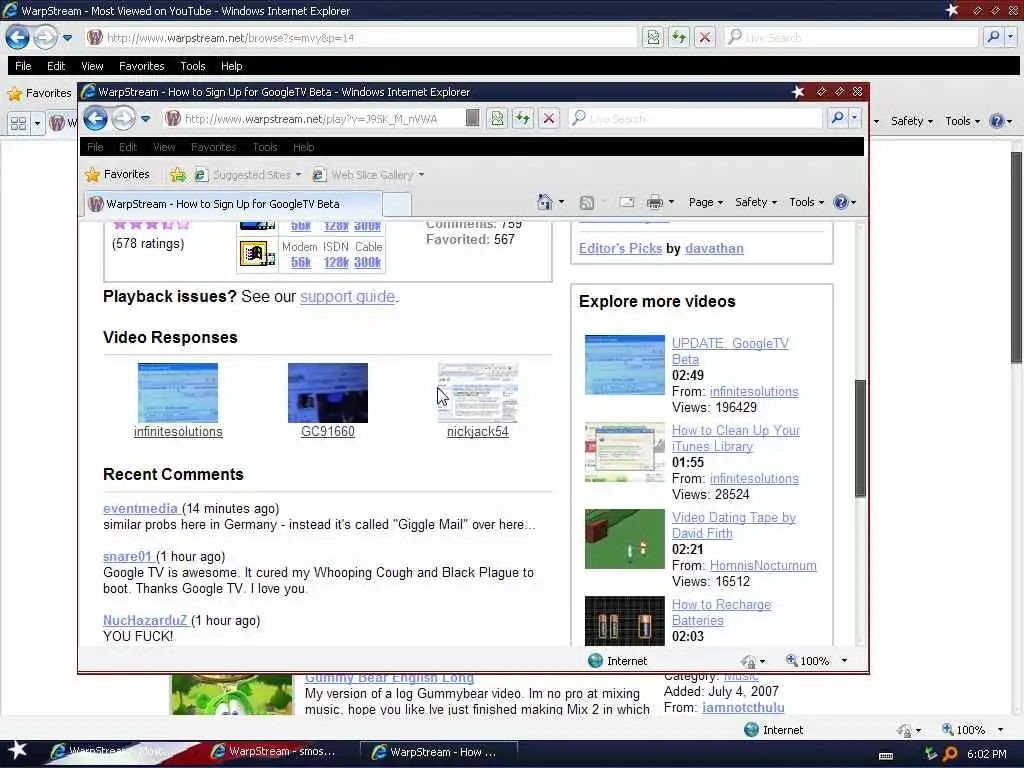Click front window vertical scrollbar thumb
This screenshot has height=768, width=1024.
point(860,438)
